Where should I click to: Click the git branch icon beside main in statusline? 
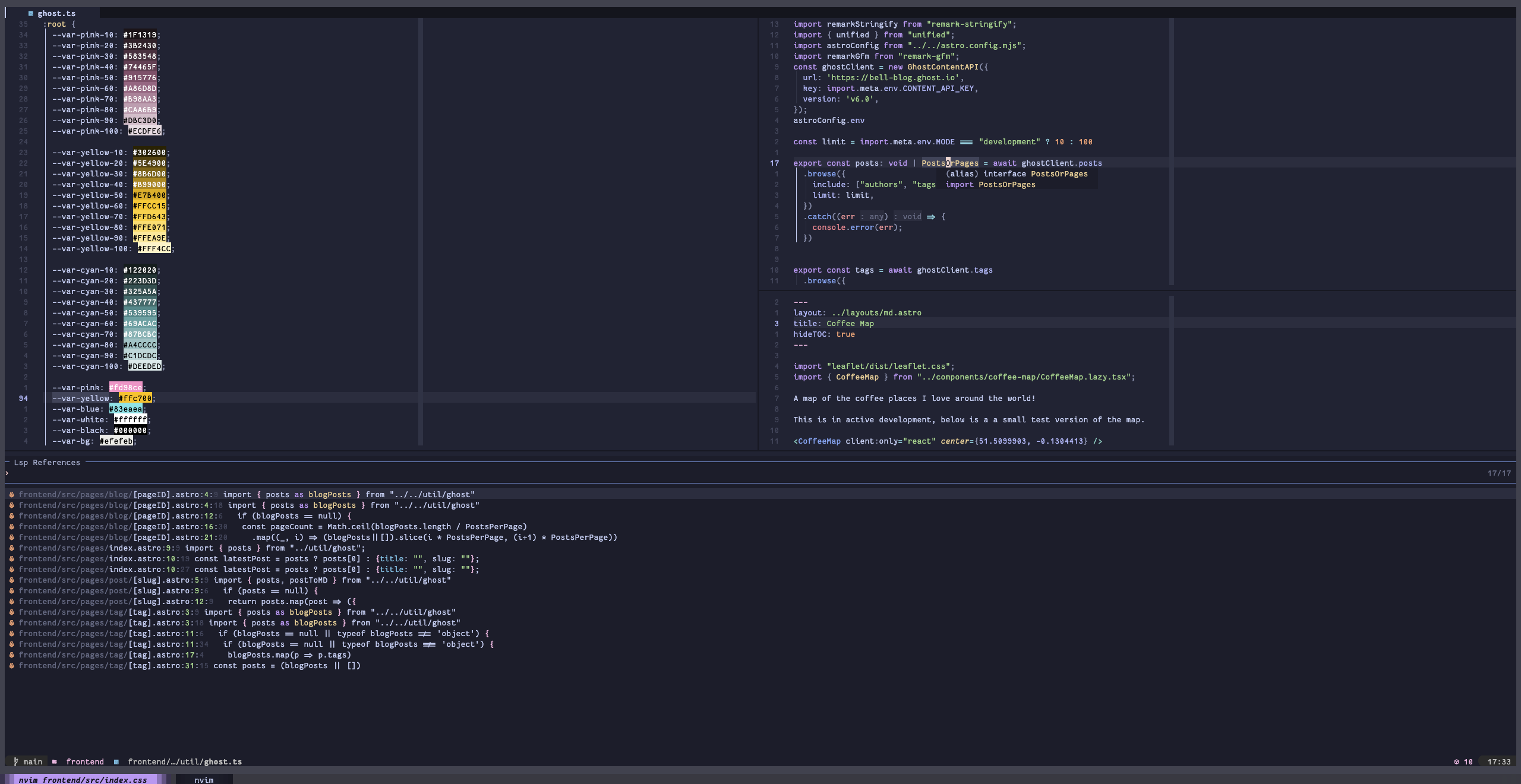coord(16,762)
